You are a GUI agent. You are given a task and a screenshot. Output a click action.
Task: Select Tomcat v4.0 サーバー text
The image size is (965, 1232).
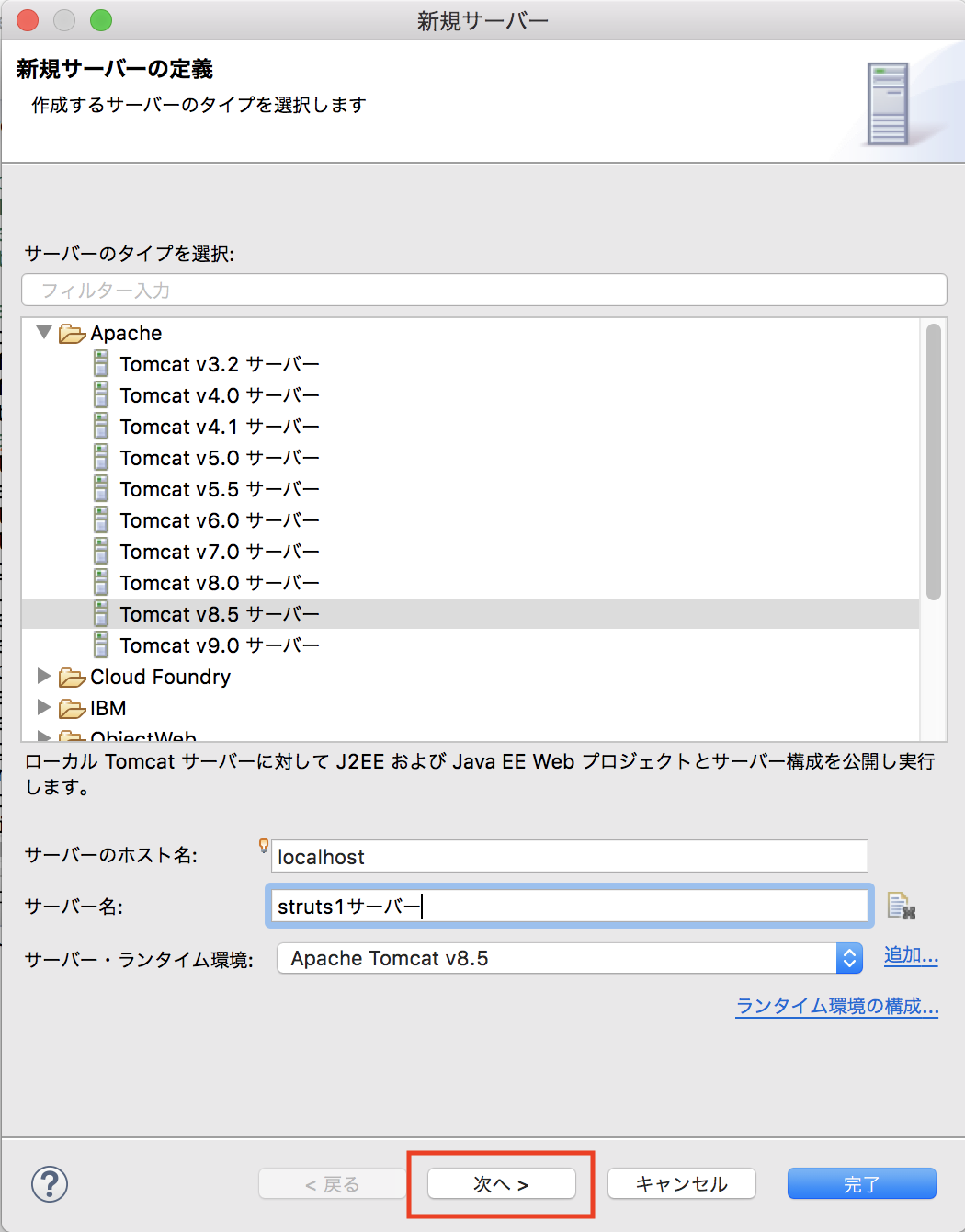(220, 395)
